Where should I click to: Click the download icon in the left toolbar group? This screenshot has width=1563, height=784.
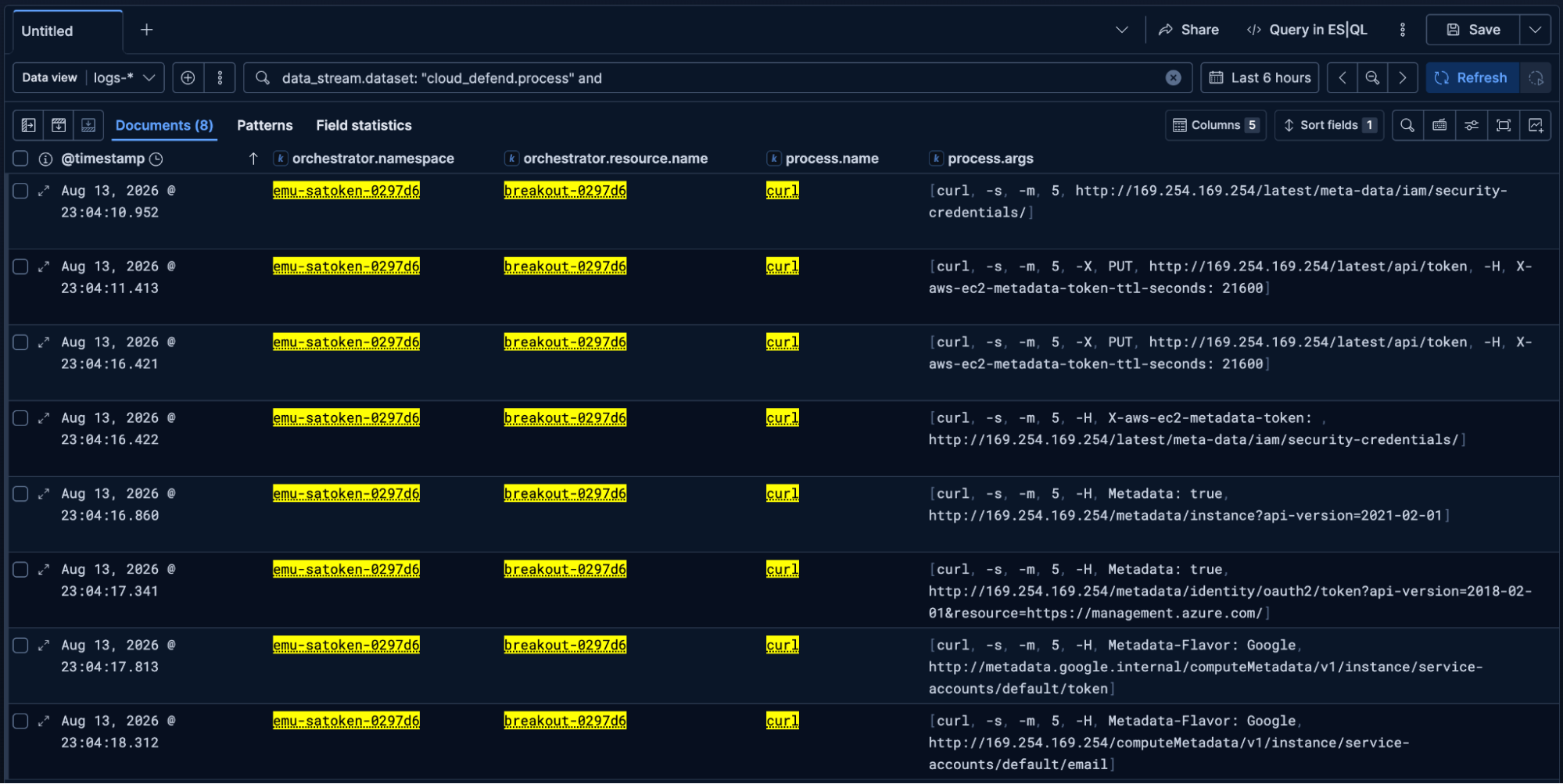(88, 125)
